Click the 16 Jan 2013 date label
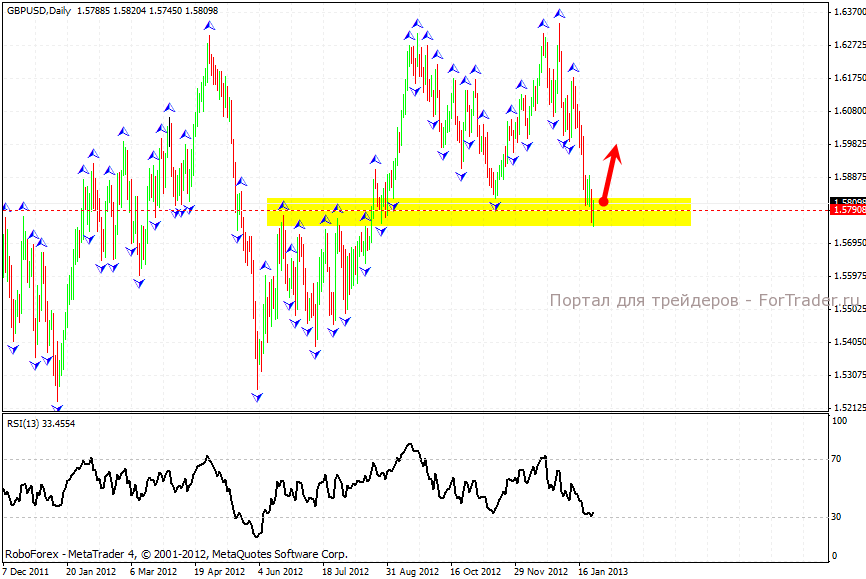Screen dimensions: 866x579 pyautogui.click(x=603, y=572)
